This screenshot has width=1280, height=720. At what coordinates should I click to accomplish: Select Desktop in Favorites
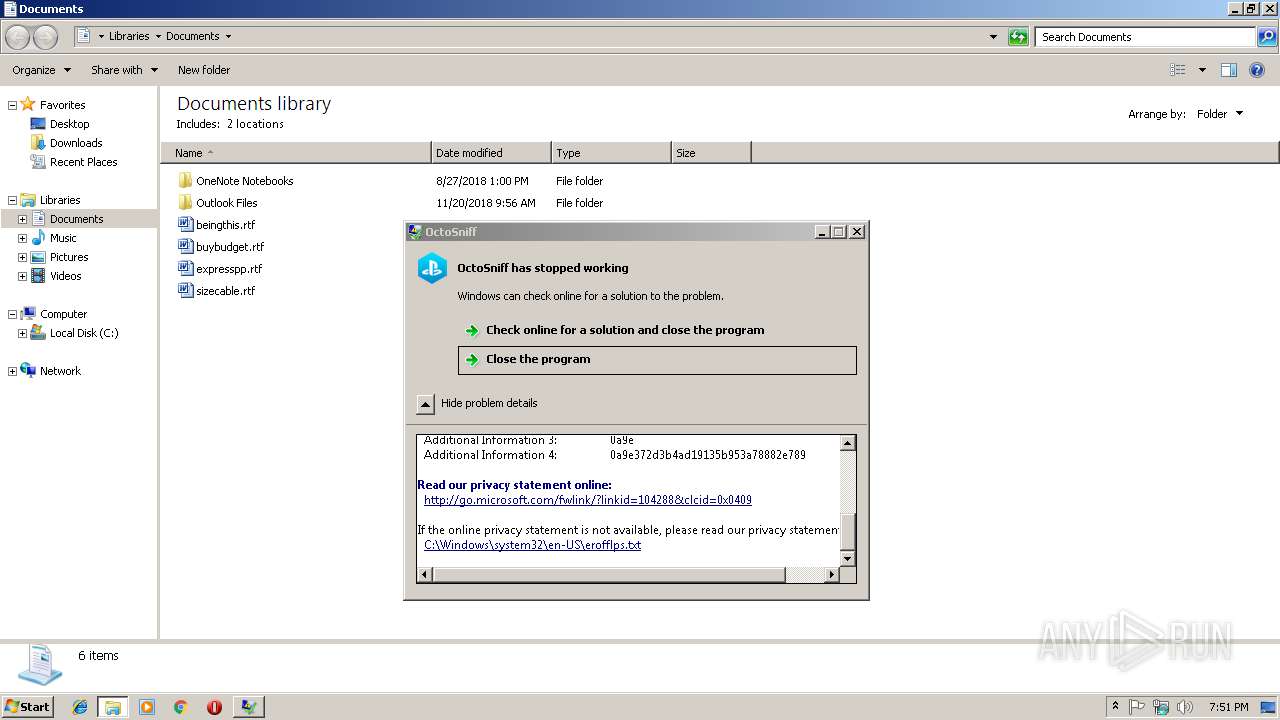(70, 124)
